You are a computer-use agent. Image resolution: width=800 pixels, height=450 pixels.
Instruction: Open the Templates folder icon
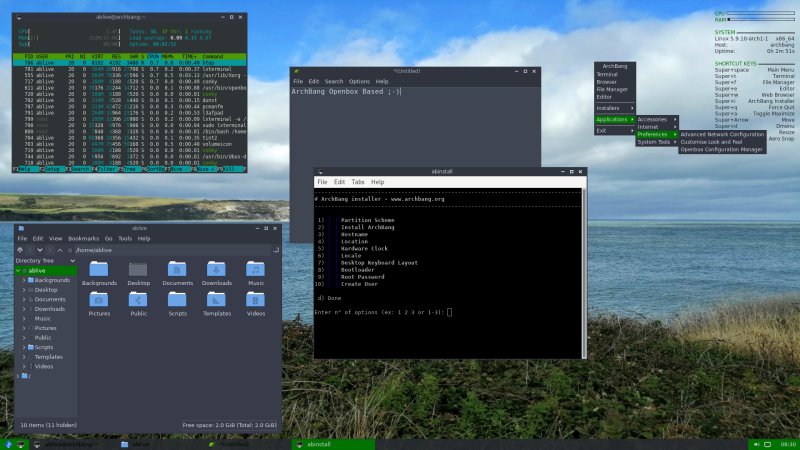point(216,299)
